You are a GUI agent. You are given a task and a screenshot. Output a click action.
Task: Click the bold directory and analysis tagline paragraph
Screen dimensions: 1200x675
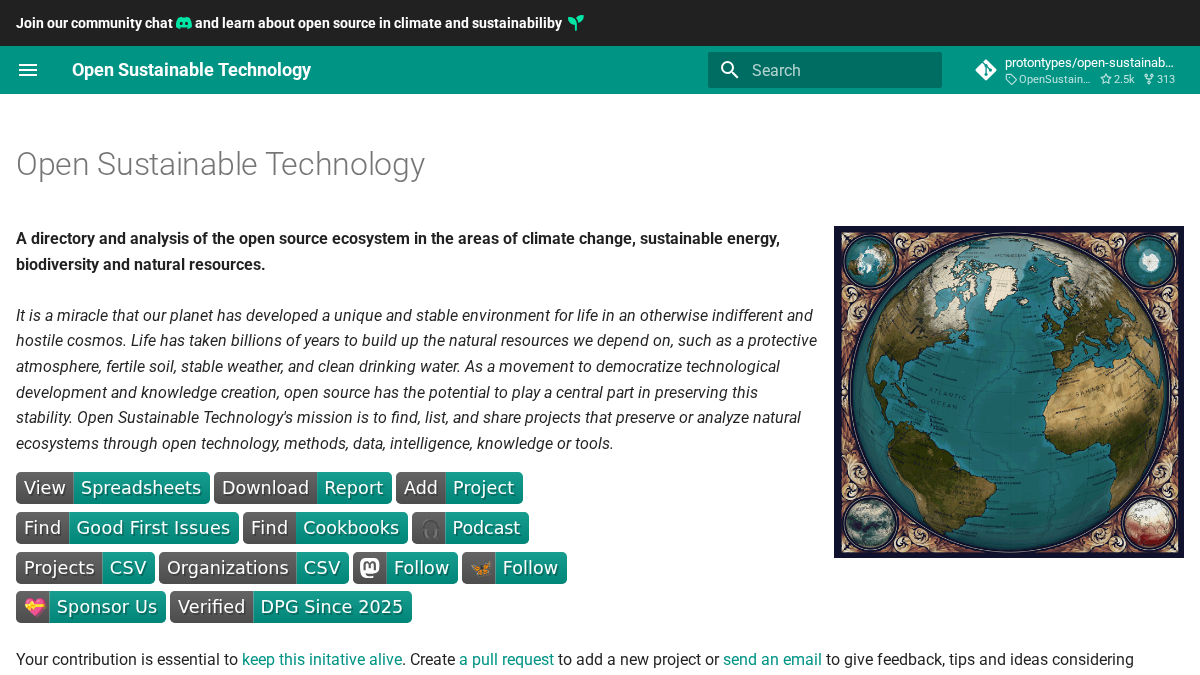pyautogui.click(x=398, y=252)
